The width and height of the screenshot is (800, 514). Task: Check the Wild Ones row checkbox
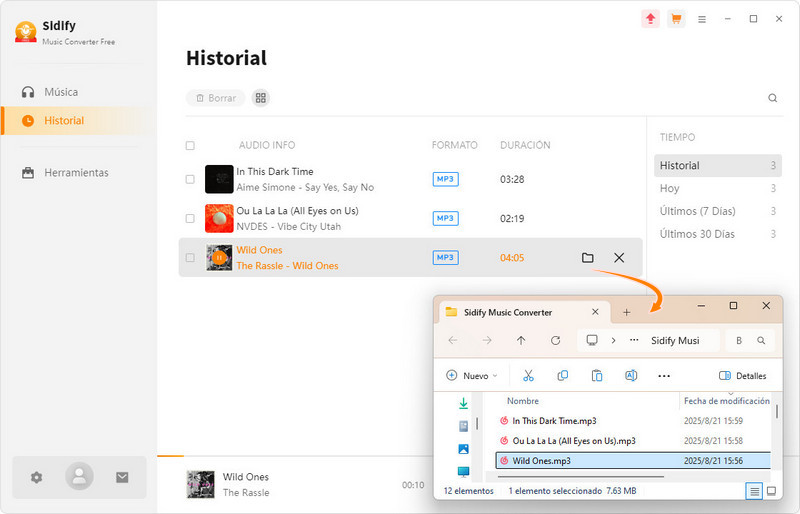click(x=190, y=258)
